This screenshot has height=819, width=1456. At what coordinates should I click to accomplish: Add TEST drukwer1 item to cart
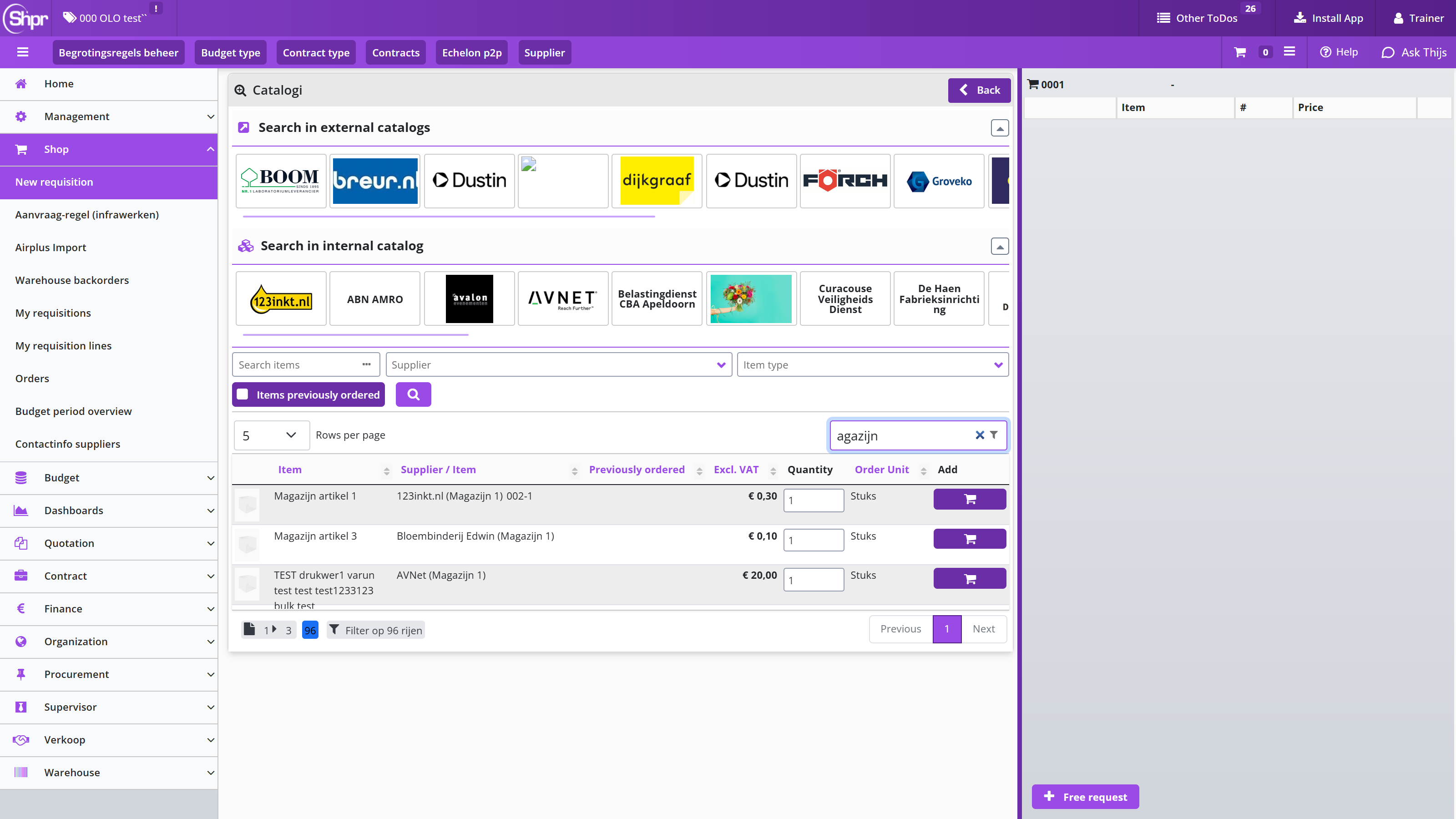969,579
